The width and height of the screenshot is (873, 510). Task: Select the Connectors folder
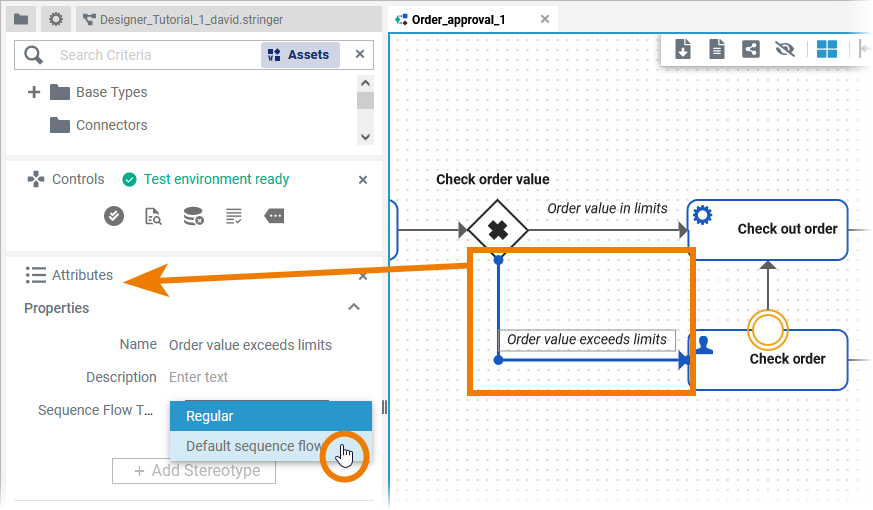click(x=99, y=125)
